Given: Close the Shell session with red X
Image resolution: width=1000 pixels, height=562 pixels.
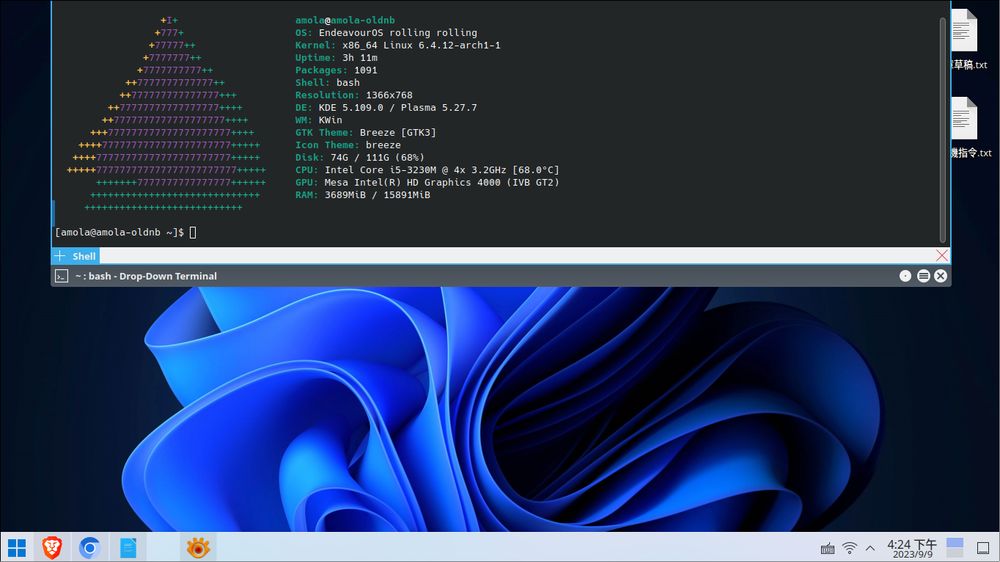Looking at the screenshot, I should (941, 256).
